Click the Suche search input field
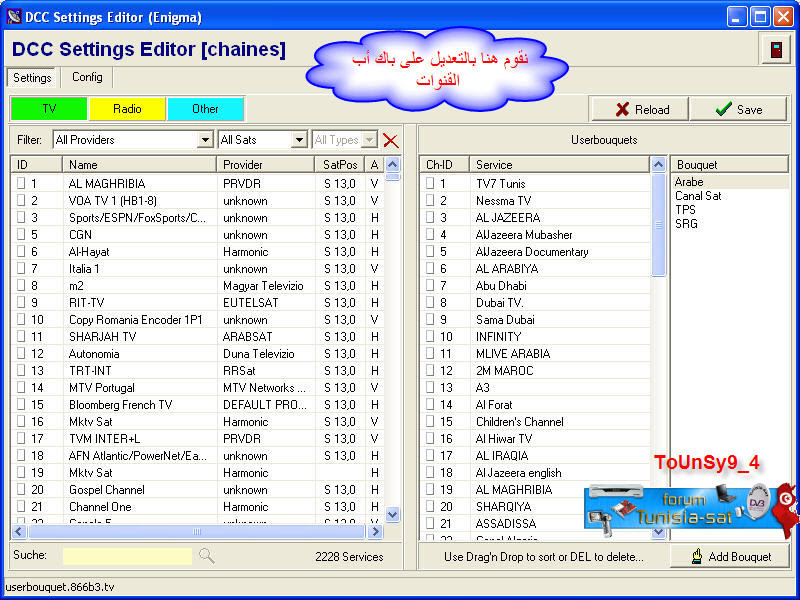This screenshot has height=600, width=800. pyautogui.click(x=127, y=556)
